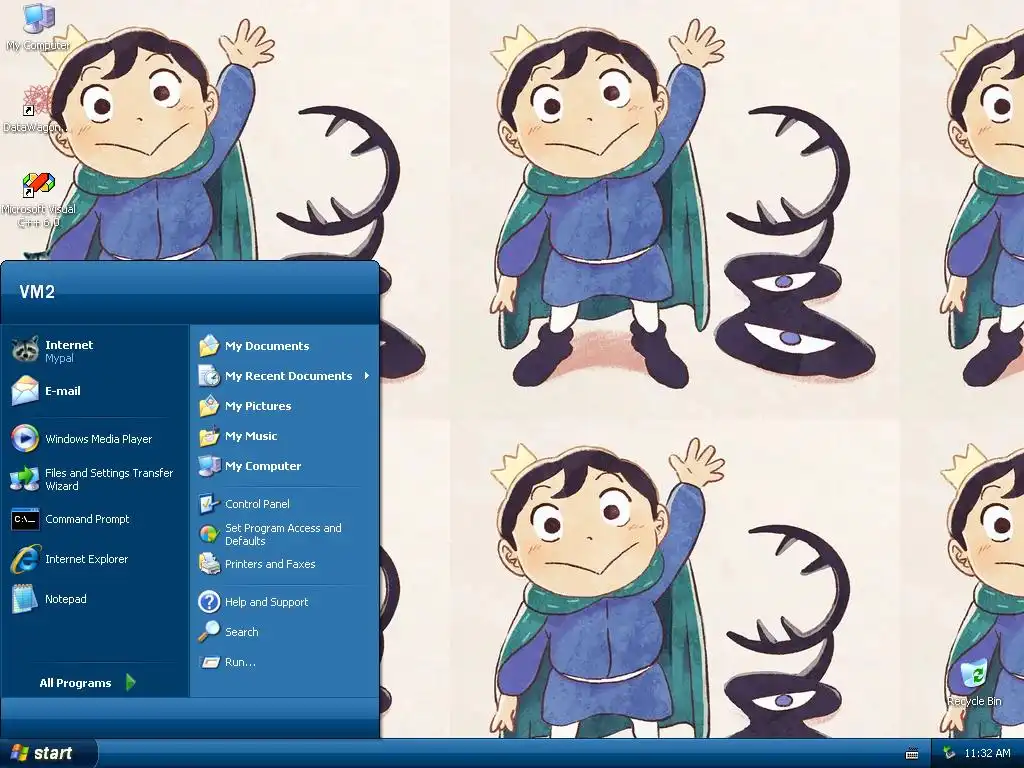Open Control Panel icon
Image resolution: width=1024 pixels, height=768 pixels.
click(209, 504)
